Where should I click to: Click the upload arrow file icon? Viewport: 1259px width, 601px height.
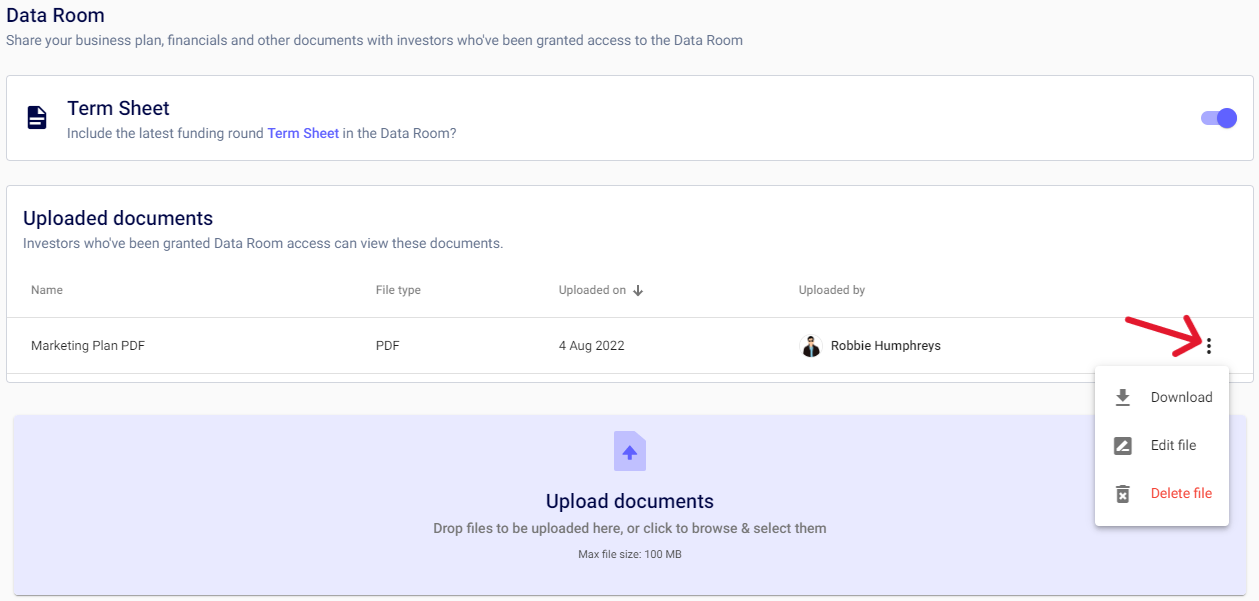tap(630, 451)
